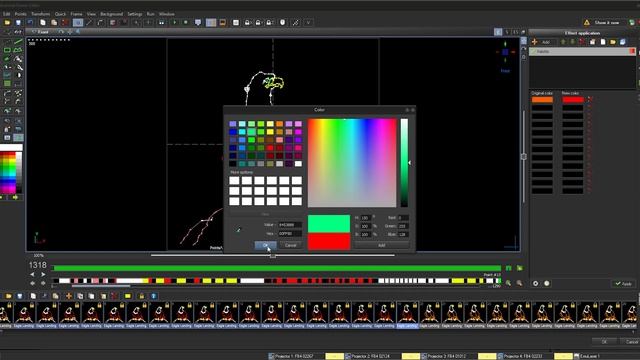Open the Window menu
Image resolution: width=640 pixels, height=360 pixels.
pos(167,14)
